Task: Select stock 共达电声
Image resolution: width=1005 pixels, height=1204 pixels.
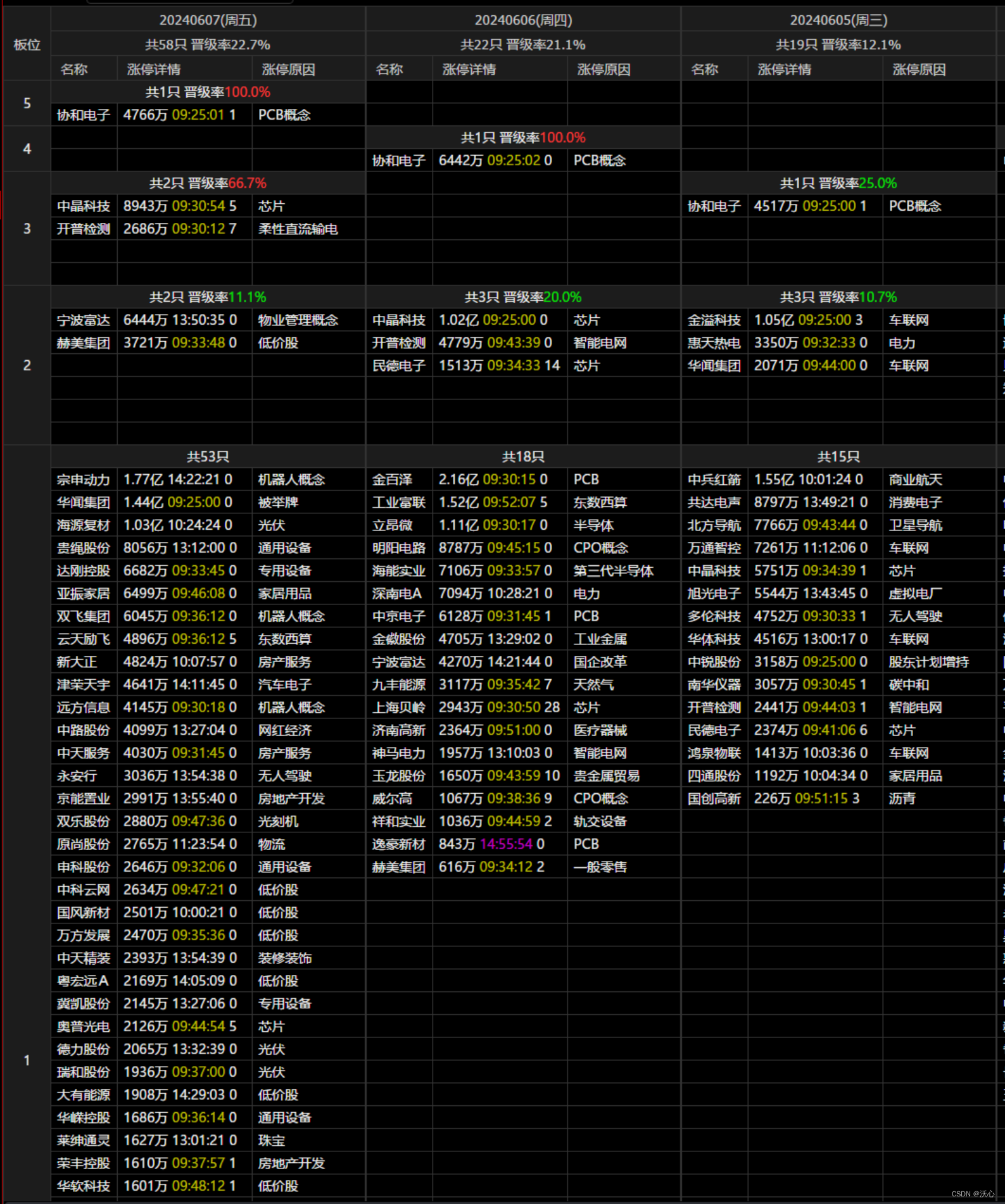Action: click(x=714, y=503)
